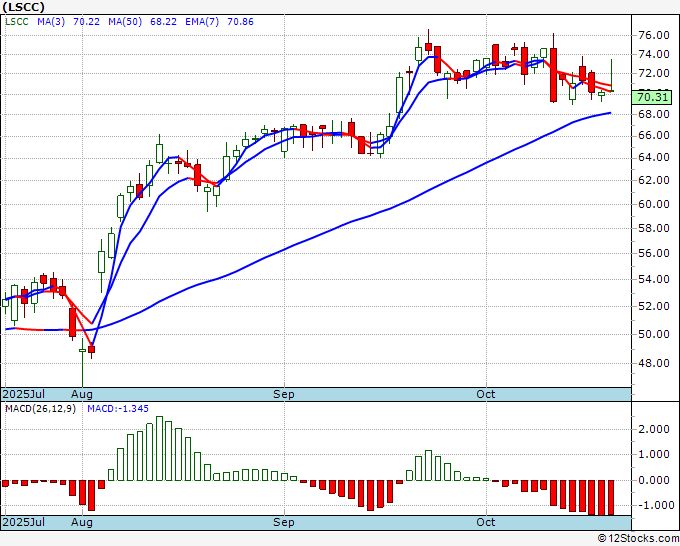This screenshot has width=680, height=546.
Task: Select the 54.00 price axis label
Action: tap(654, 279)
